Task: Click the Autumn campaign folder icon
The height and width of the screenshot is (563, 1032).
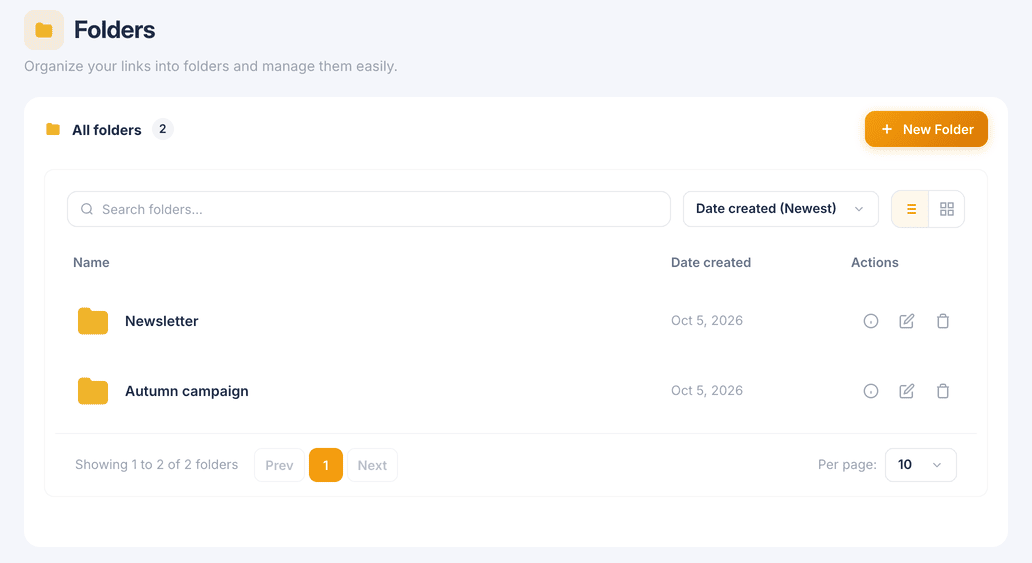Action: click(x=93, y=391)
